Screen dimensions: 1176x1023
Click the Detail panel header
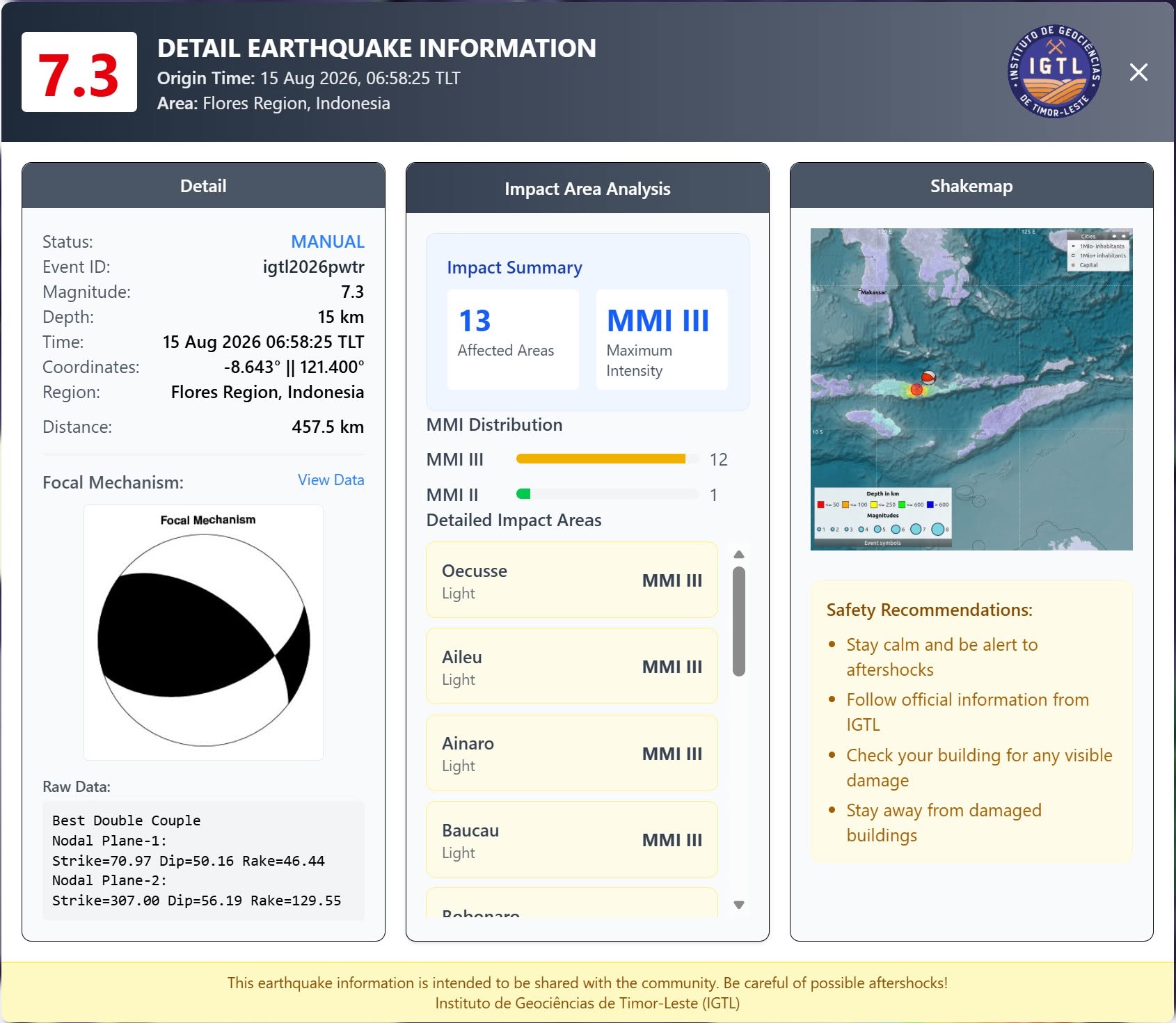[203, 186]
